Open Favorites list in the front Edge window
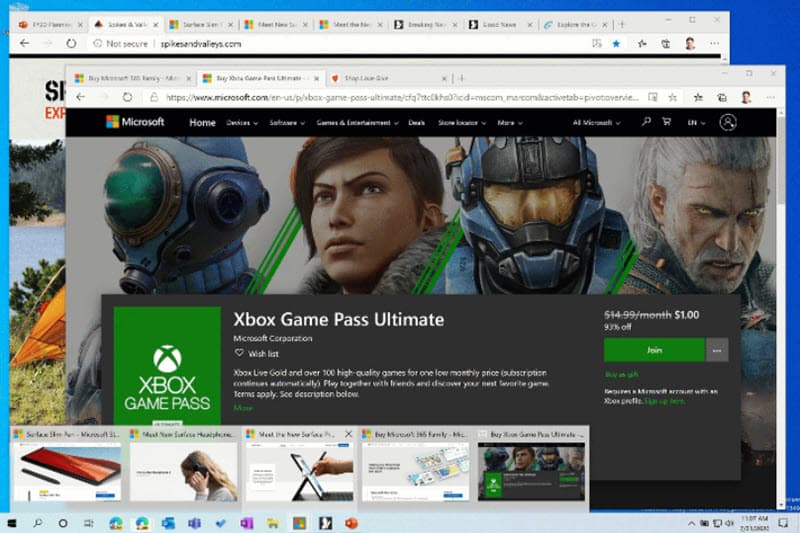Viewport: 800px width, 533px height. pyautogui.click(x=698, y=97)
